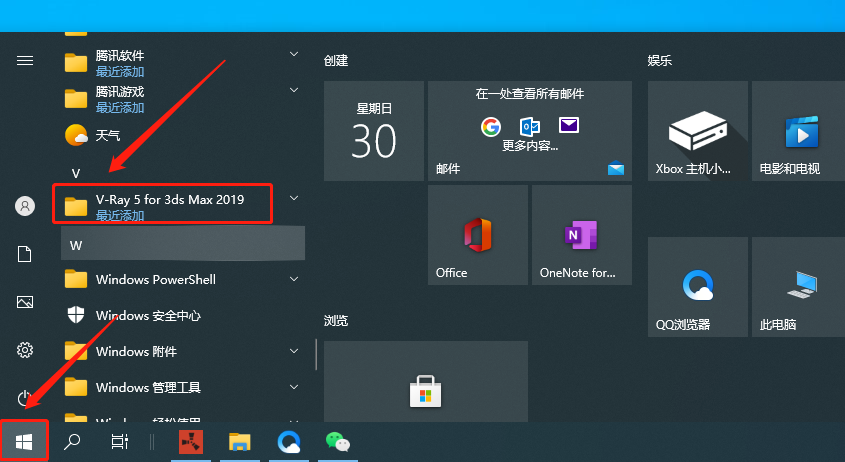Open File Explorer from the taskbar
Viewport: 845px width, 462px height.
coord(239,442)
